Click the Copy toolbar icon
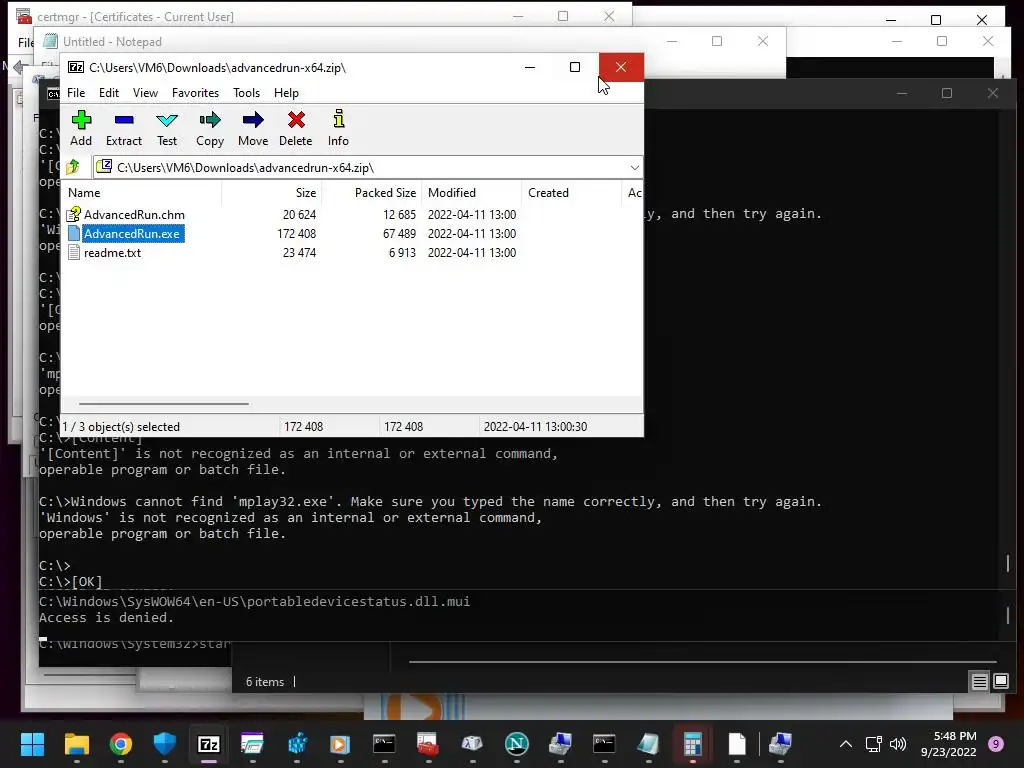The height and width of the screenshot is (768, 1024). (x=210, y=120)
